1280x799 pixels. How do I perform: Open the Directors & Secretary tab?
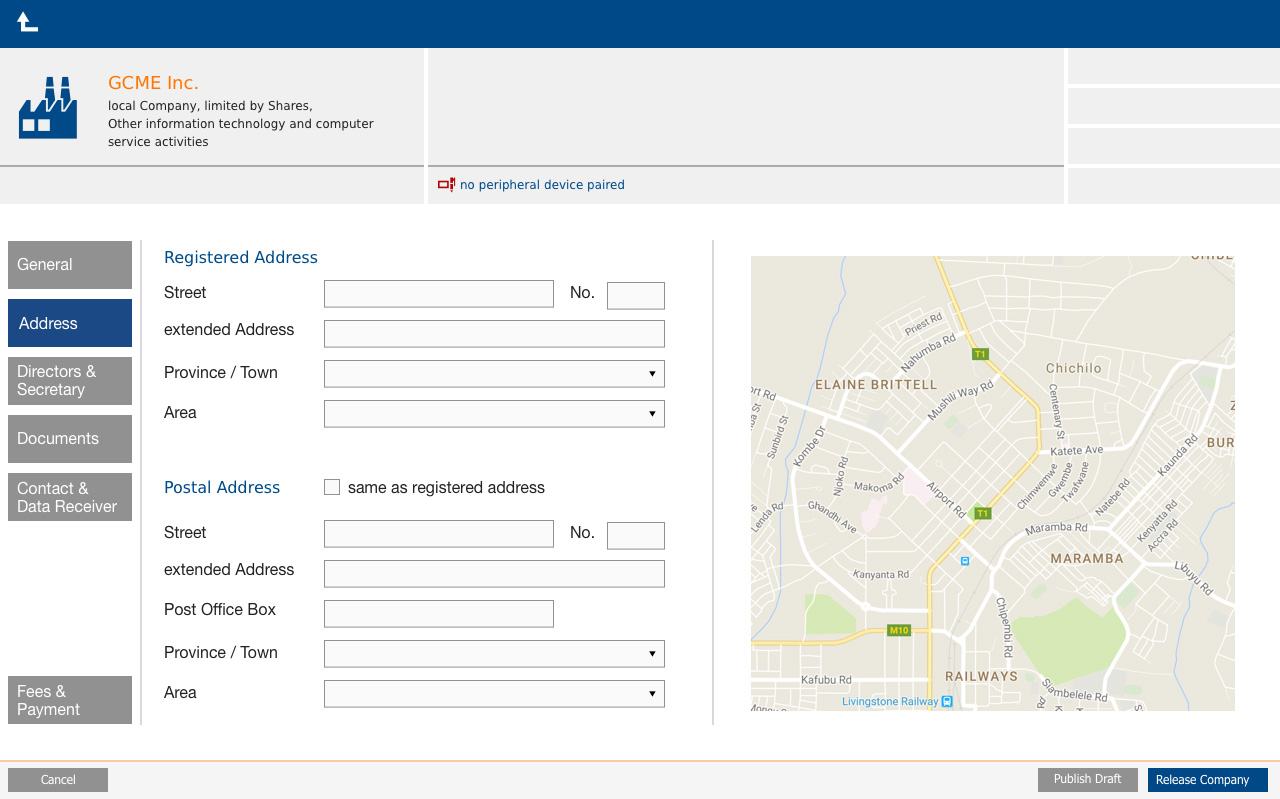coord(70,381)
